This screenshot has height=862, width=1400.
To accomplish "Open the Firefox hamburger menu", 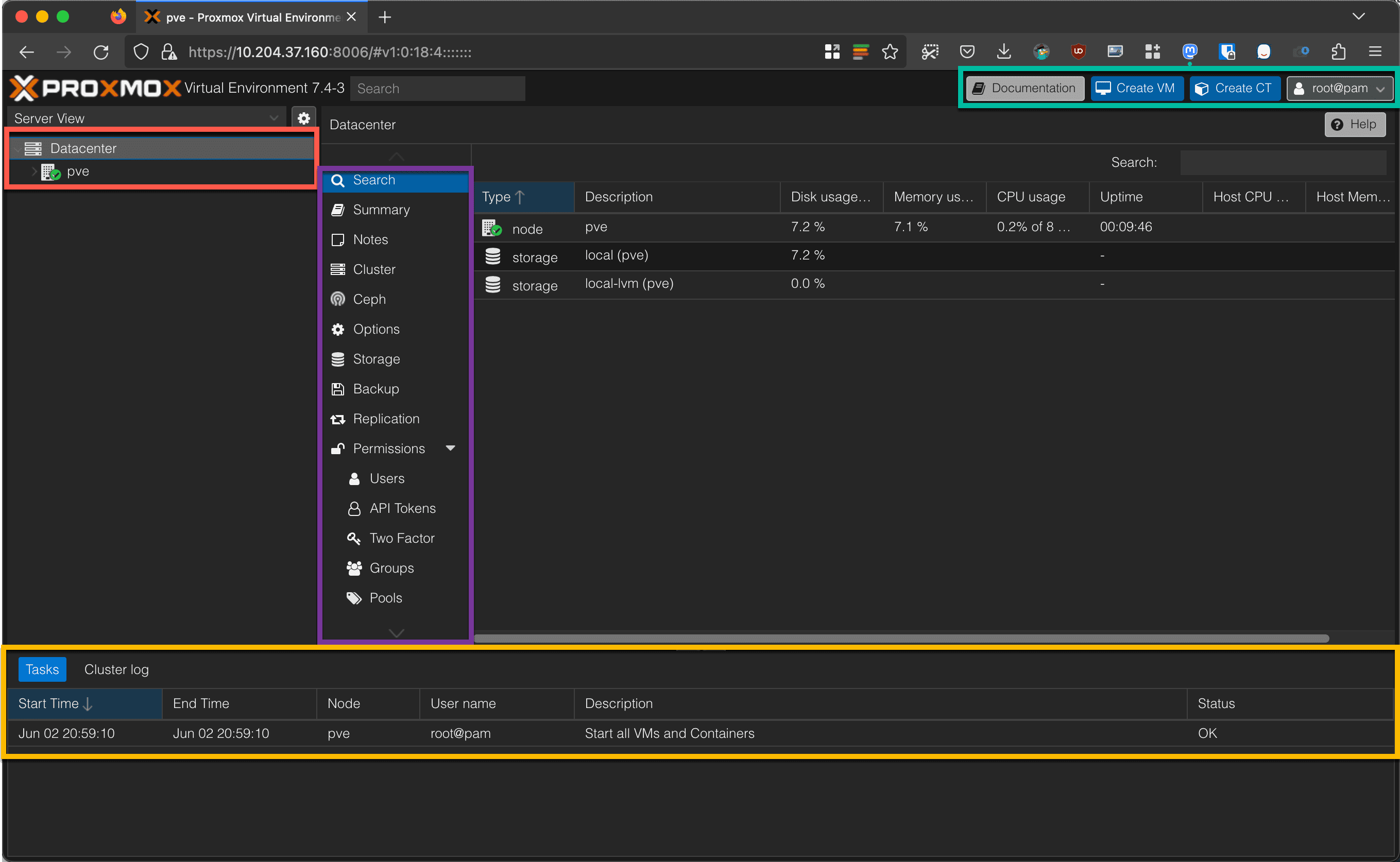I will (x=1375, y=53).
